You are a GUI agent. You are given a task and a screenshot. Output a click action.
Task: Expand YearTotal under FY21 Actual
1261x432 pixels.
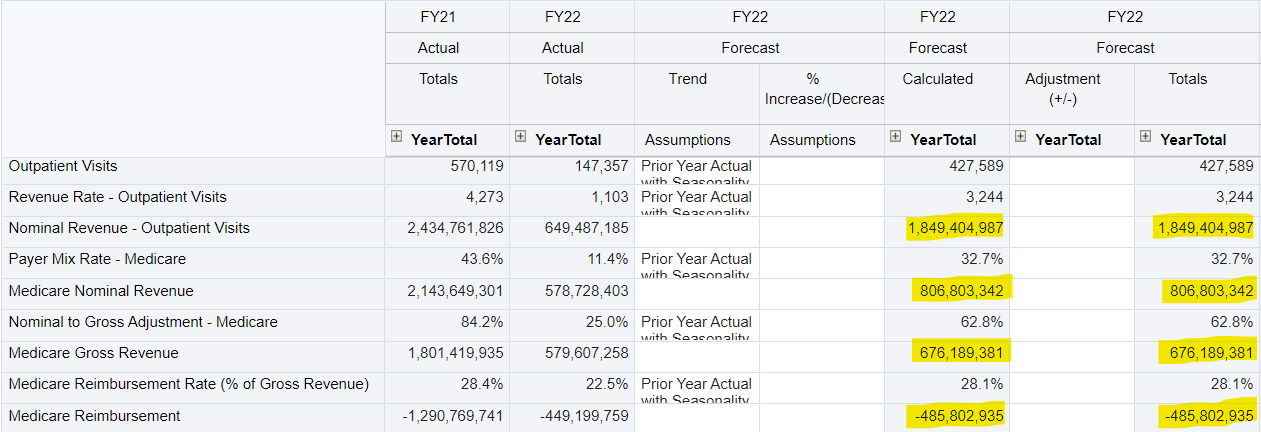tap(397, 138)
